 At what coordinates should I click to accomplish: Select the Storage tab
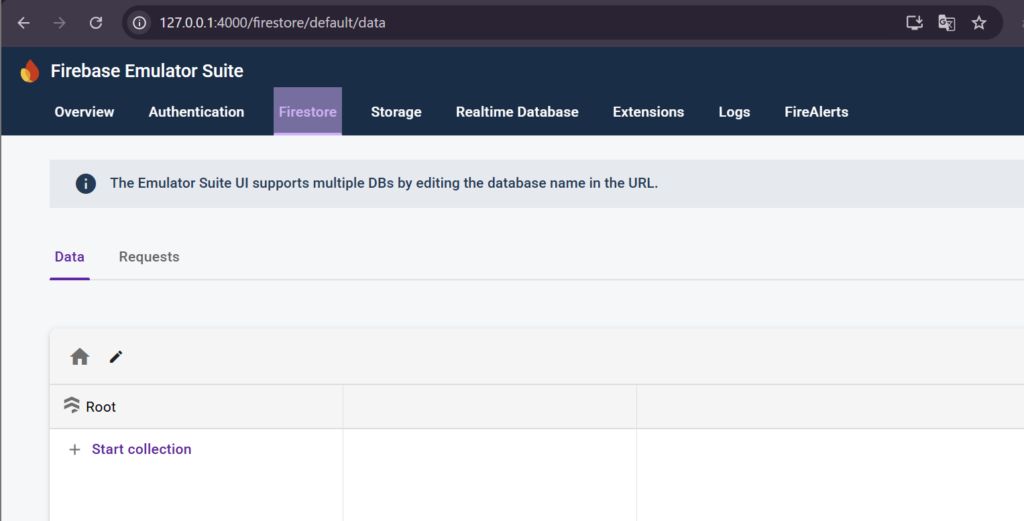(x=396, y=112)
